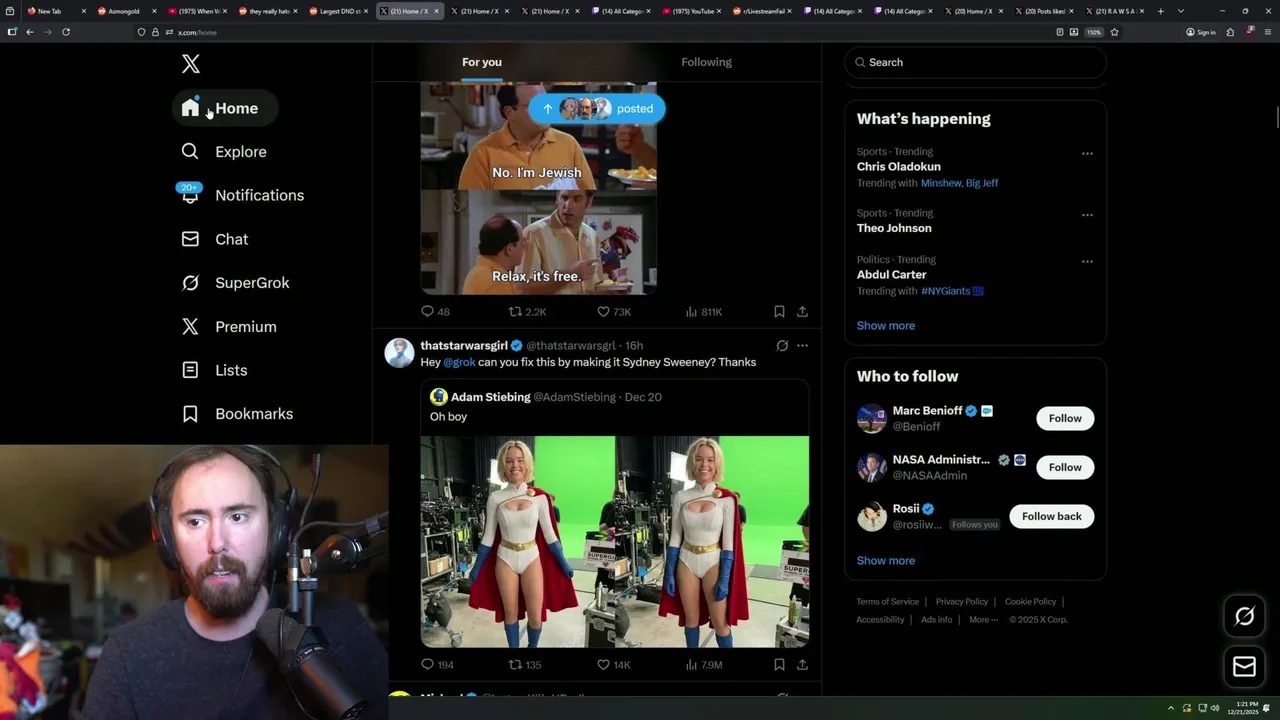Open the Explore page
This screenshot has height=720, width=1280.
coord(225,152)
